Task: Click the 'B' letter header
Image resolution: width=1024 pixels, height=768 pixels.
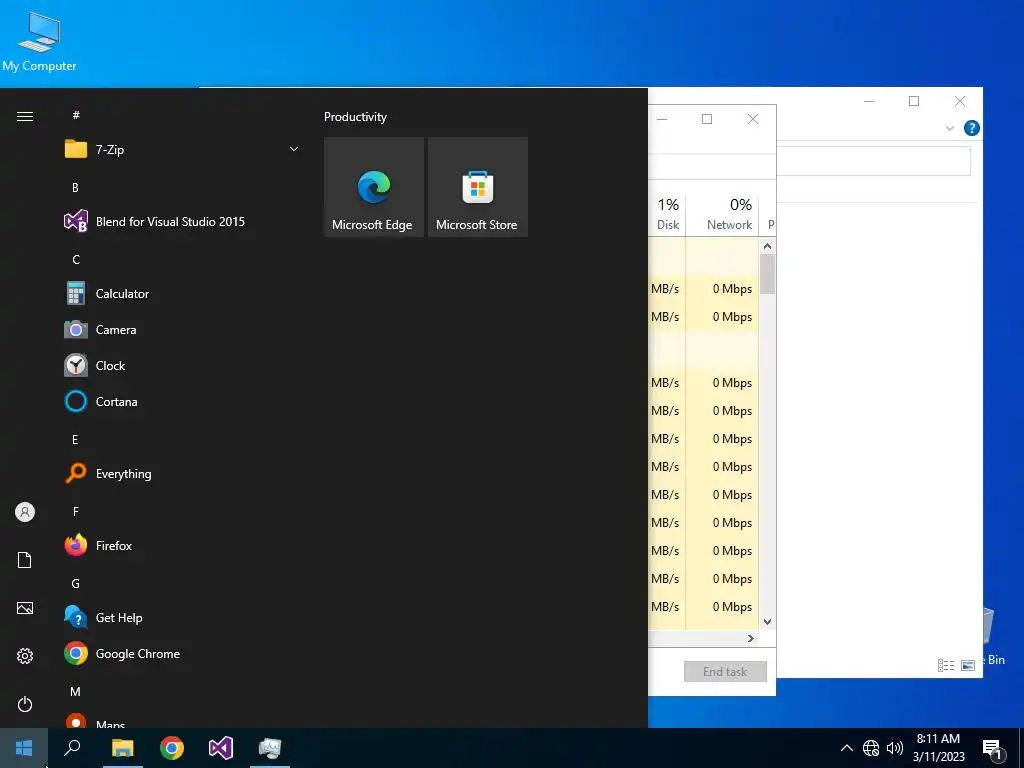Action: 75,187
